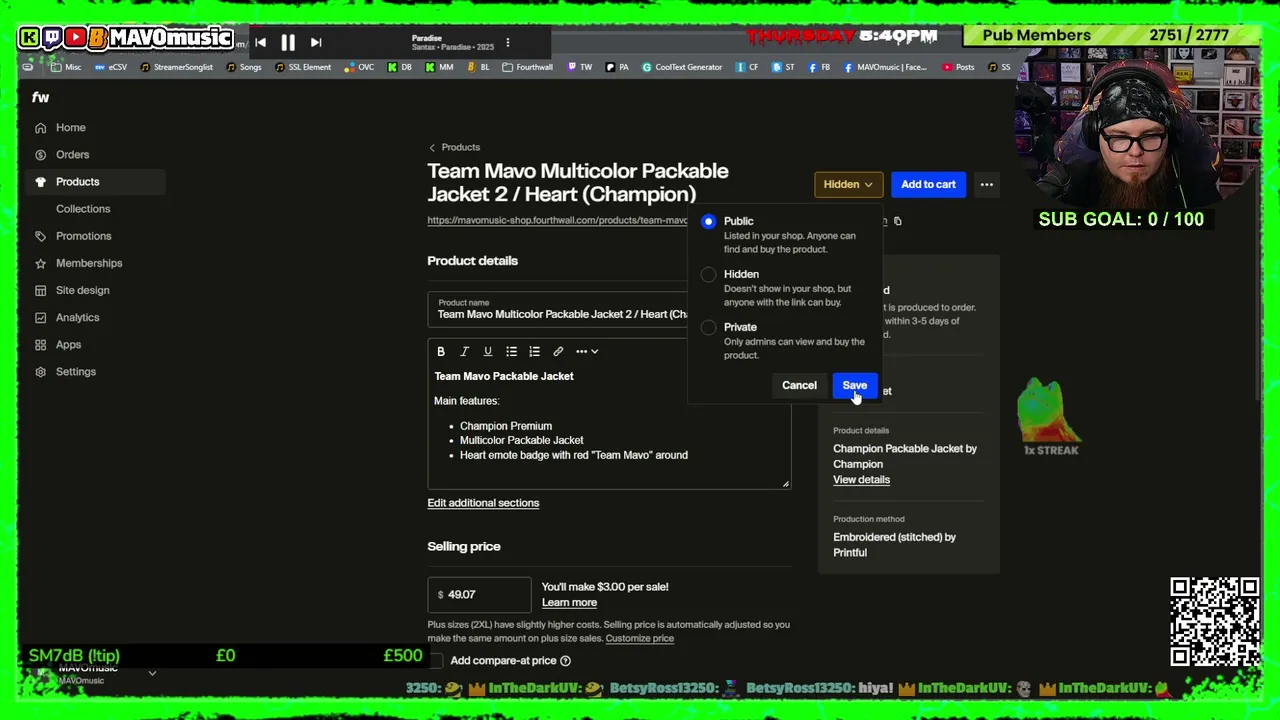The height and width of the screenshot is (720, 1280).
Task: Open the Posts bookmark
Action: click(x=958, y=67)
